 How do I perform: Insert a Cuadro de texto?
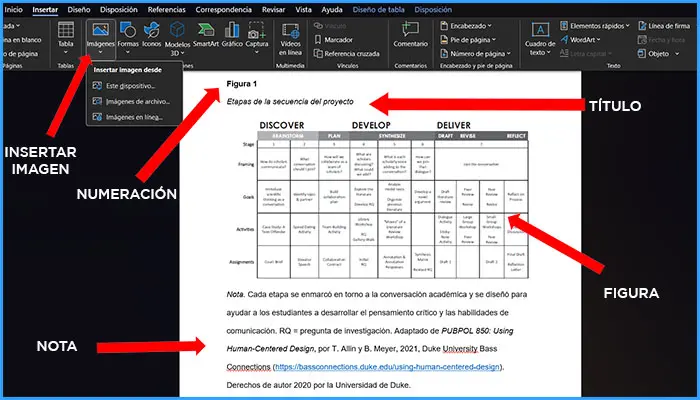540,39
